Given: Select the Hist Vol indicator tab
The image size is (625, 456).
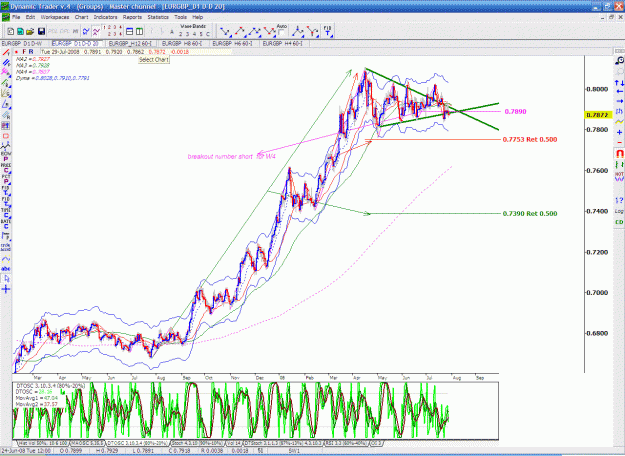Looking at the screenshot, I should point(43,443).
